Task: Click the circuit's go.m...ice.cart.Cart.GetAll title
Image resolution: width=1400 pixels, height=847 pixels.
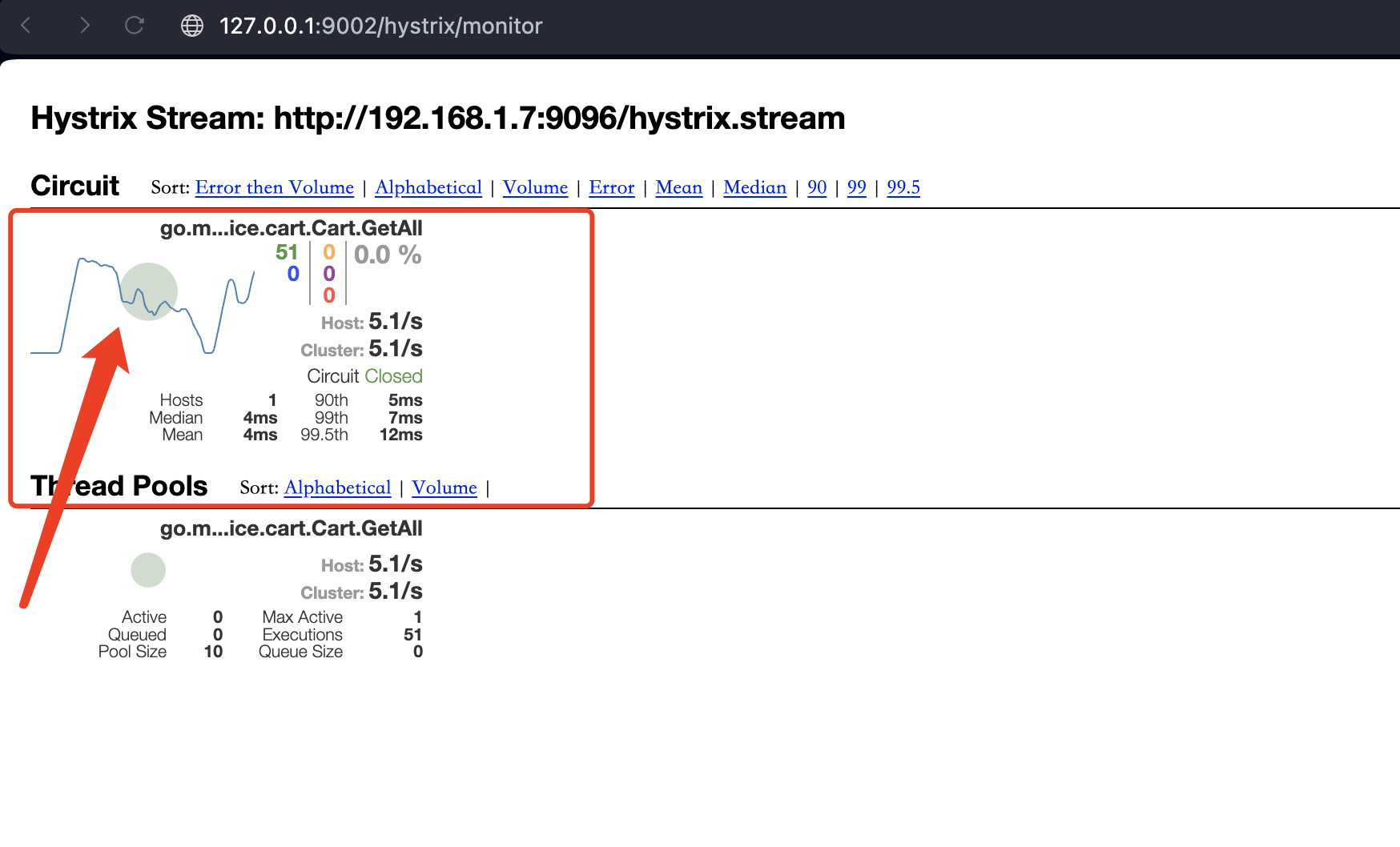Action: pyautogui.click(x=292, y=228)
